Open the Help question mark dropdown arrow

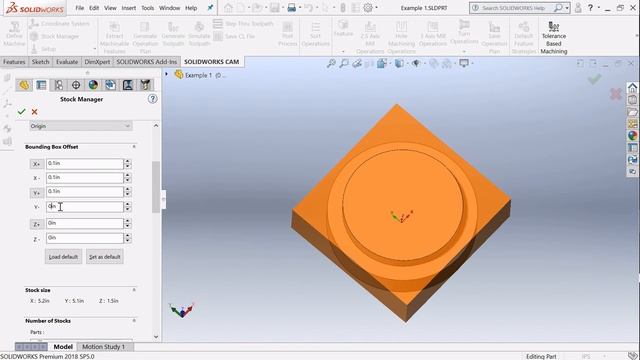[x=599, y=8]
